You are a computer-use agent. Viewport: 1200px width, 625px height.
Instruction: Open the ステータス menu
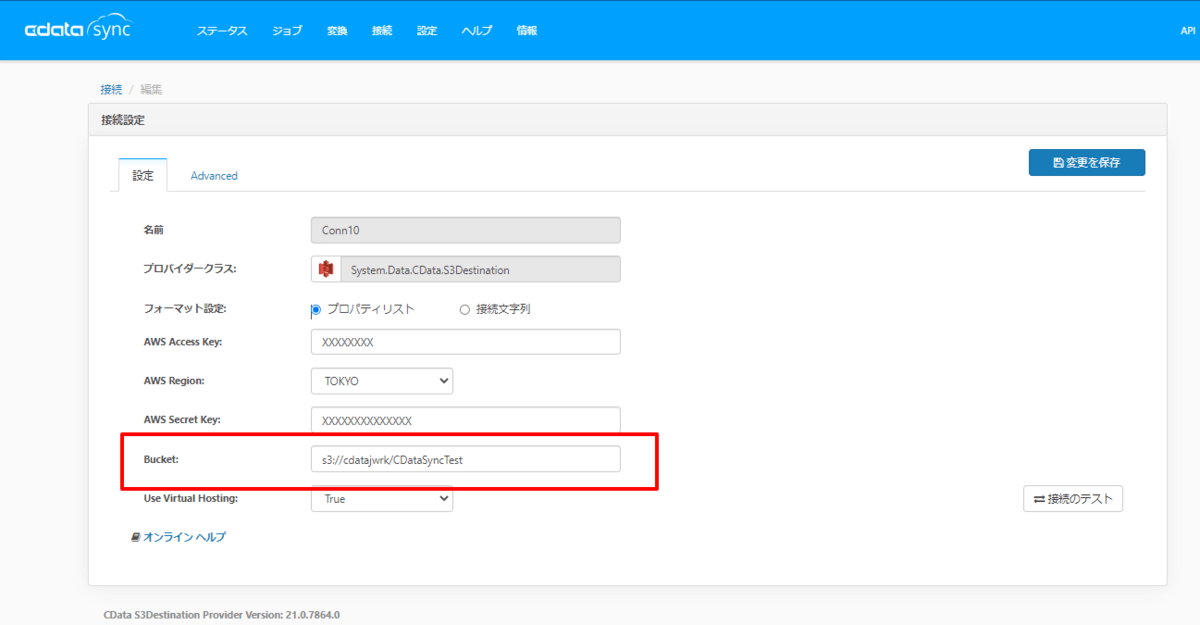click(221, 31)
